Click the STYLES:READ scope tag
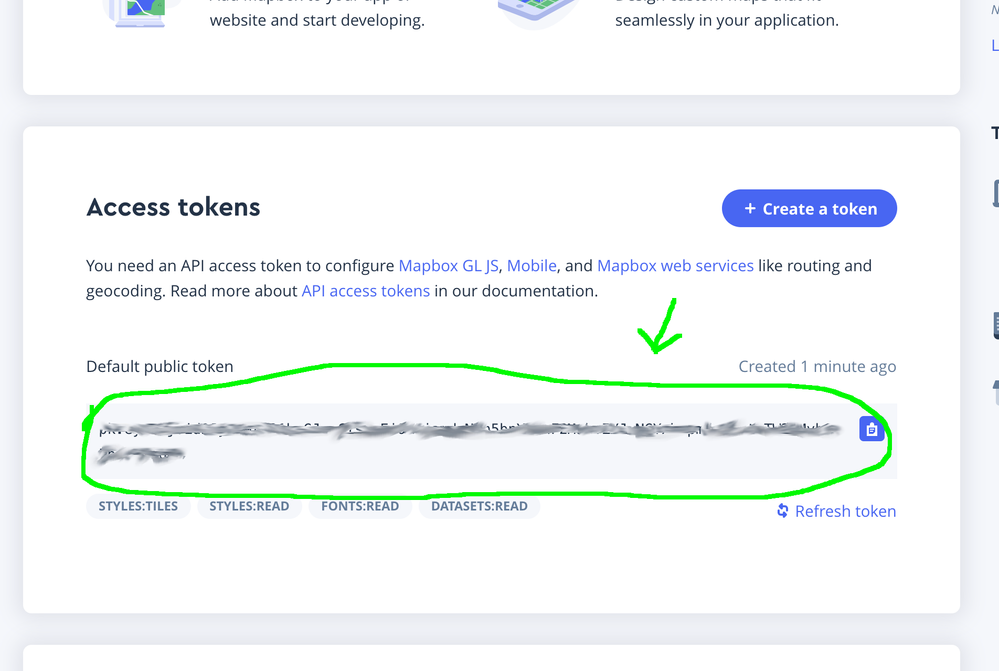Screen dimensions: 999x671 (249, 506)
